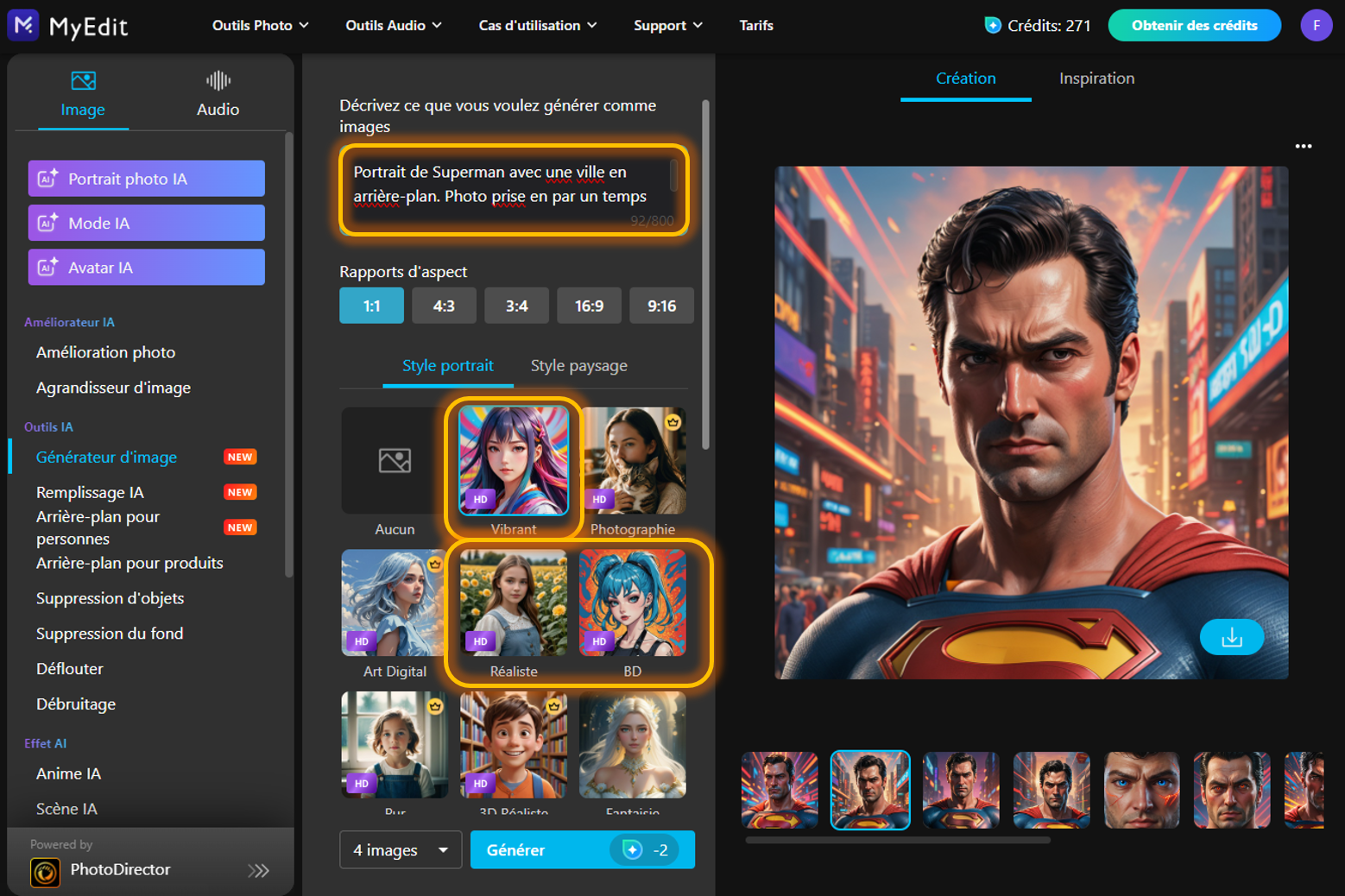Select the Réaliste style thumbnail
Image resolution: width=1345 pixels, height=896 pixels.
tap(514, 603)
